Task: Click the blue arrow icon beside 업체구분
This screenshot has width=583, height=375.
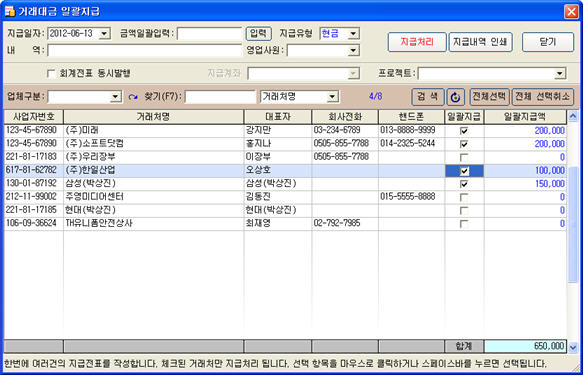Action: (133, 97)
